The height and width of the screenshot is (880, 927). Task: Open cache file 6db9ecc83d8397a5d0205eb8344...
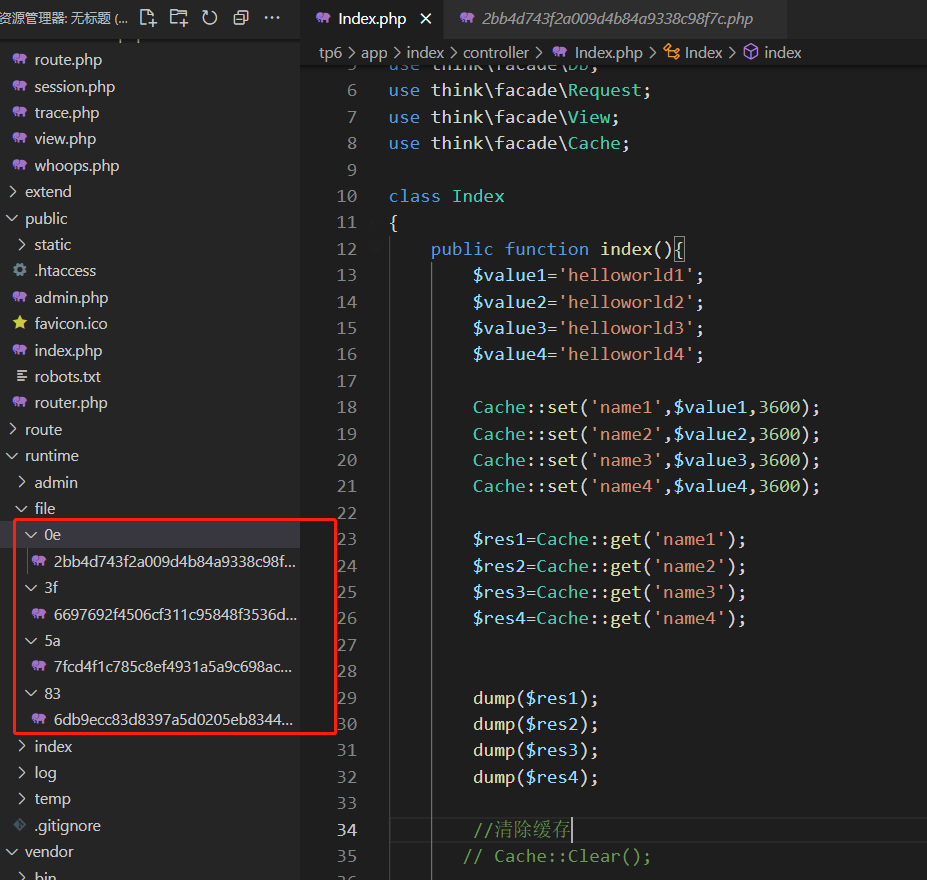point(173,720)
